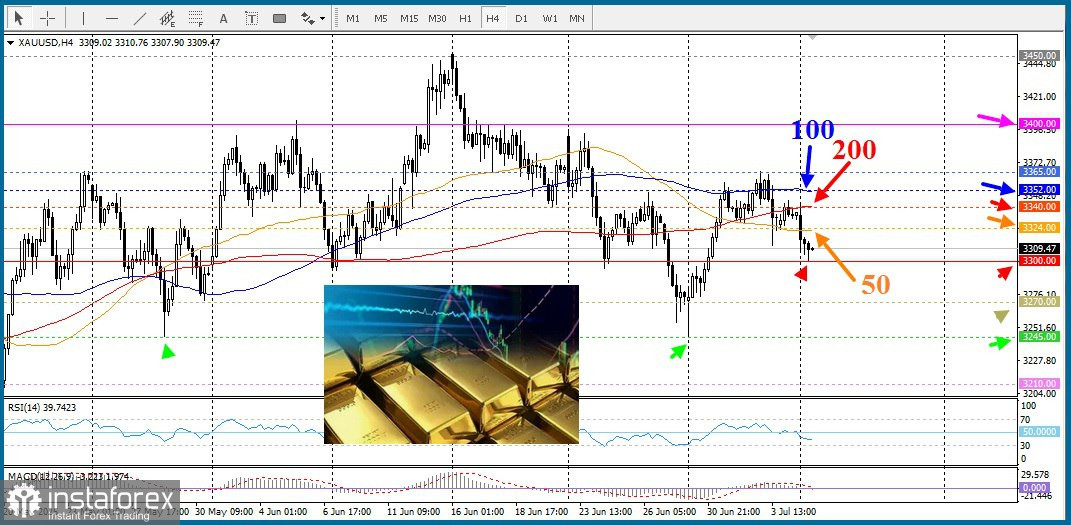Click the current price 3309.47 label
Image resolution: width=1071 pixels, height=525 pixels.
[1039, 249]
